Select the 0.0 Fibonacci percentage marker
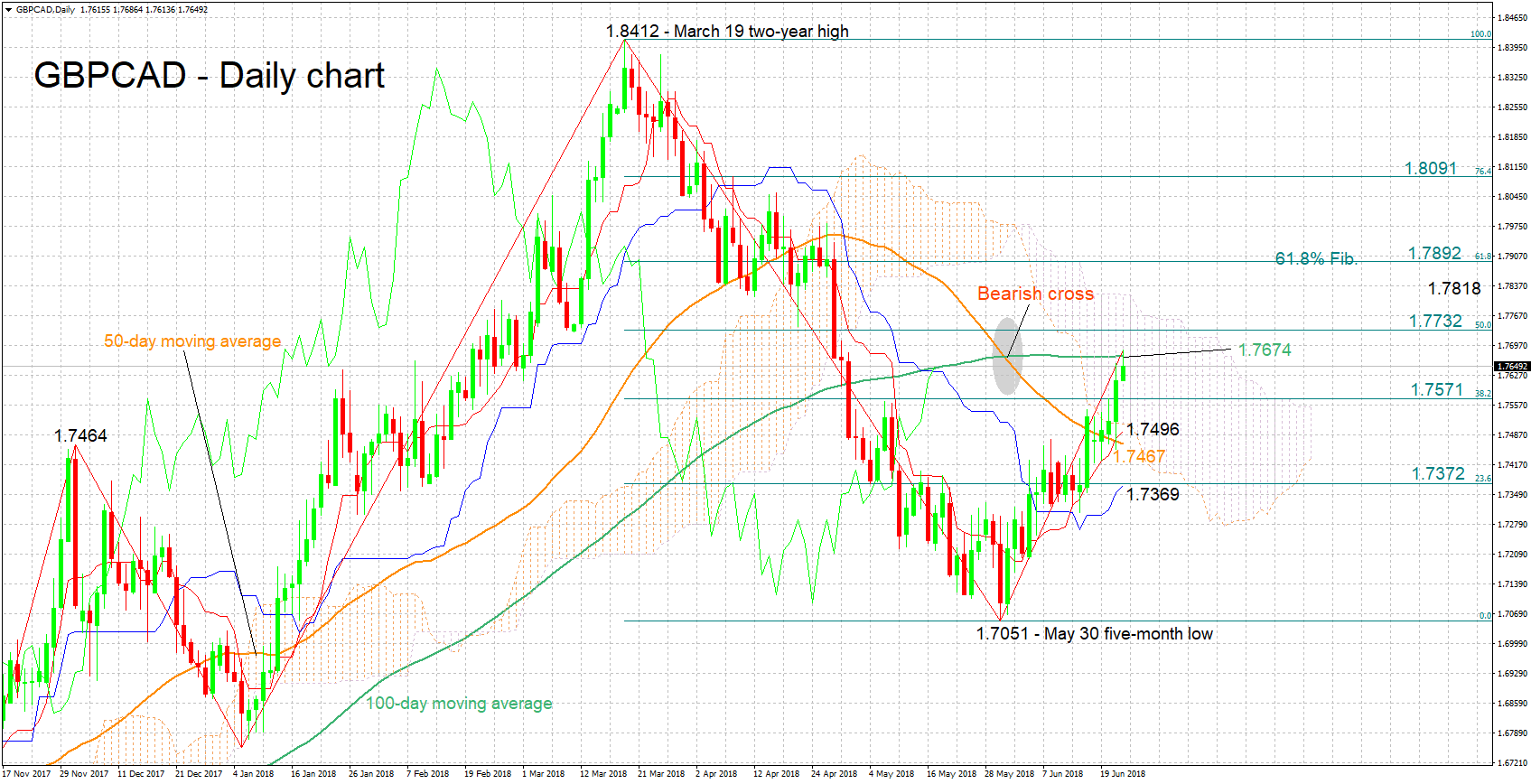 pos(1486,616)
